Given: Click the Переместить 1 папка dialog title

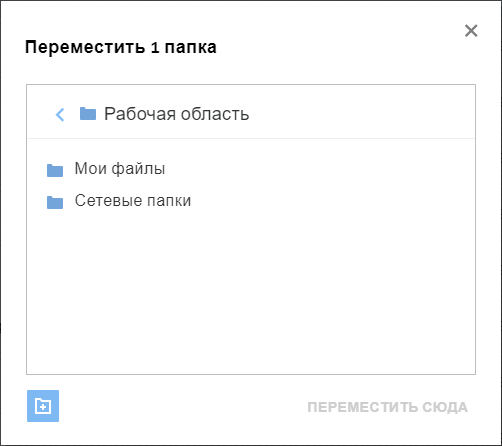Looking at the screenshot, I should pos(121,47).
